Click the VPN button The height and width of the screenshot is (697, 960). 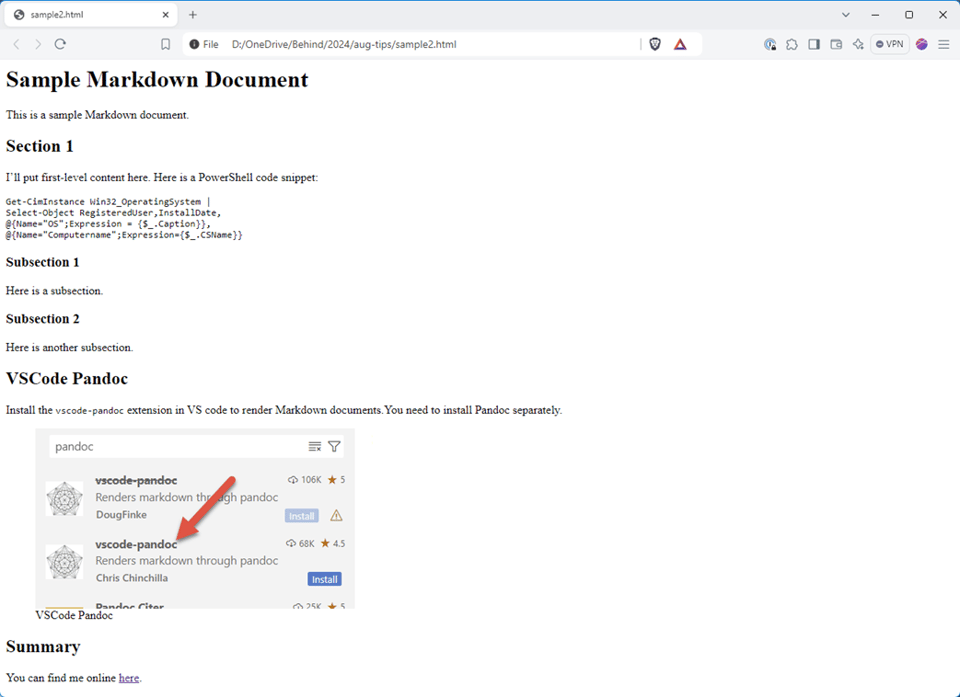pos(889,44)
